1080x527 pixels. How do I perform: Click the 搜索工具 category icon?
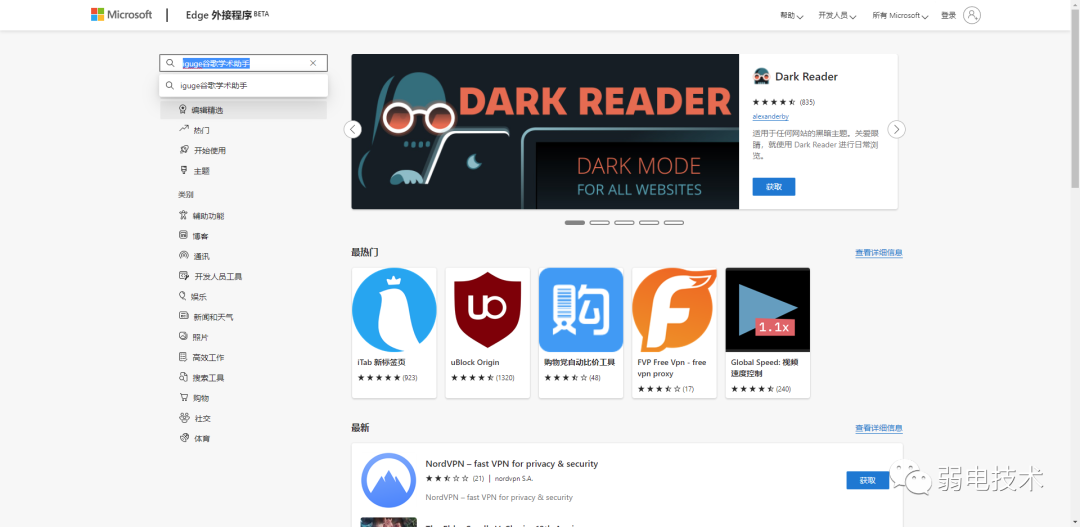coord(183,378)
